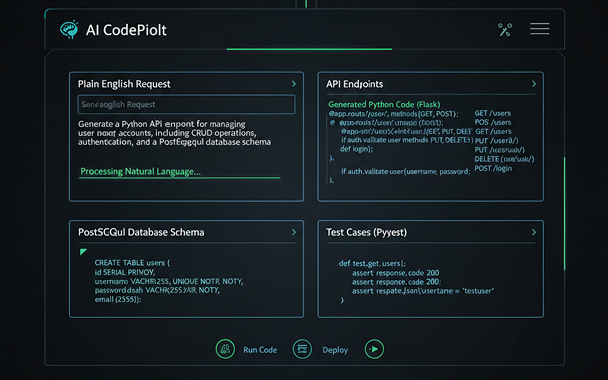The width and height of the screenshot is (608, 380).
Task: Click the POS /users endpoint
Action: 493,122
